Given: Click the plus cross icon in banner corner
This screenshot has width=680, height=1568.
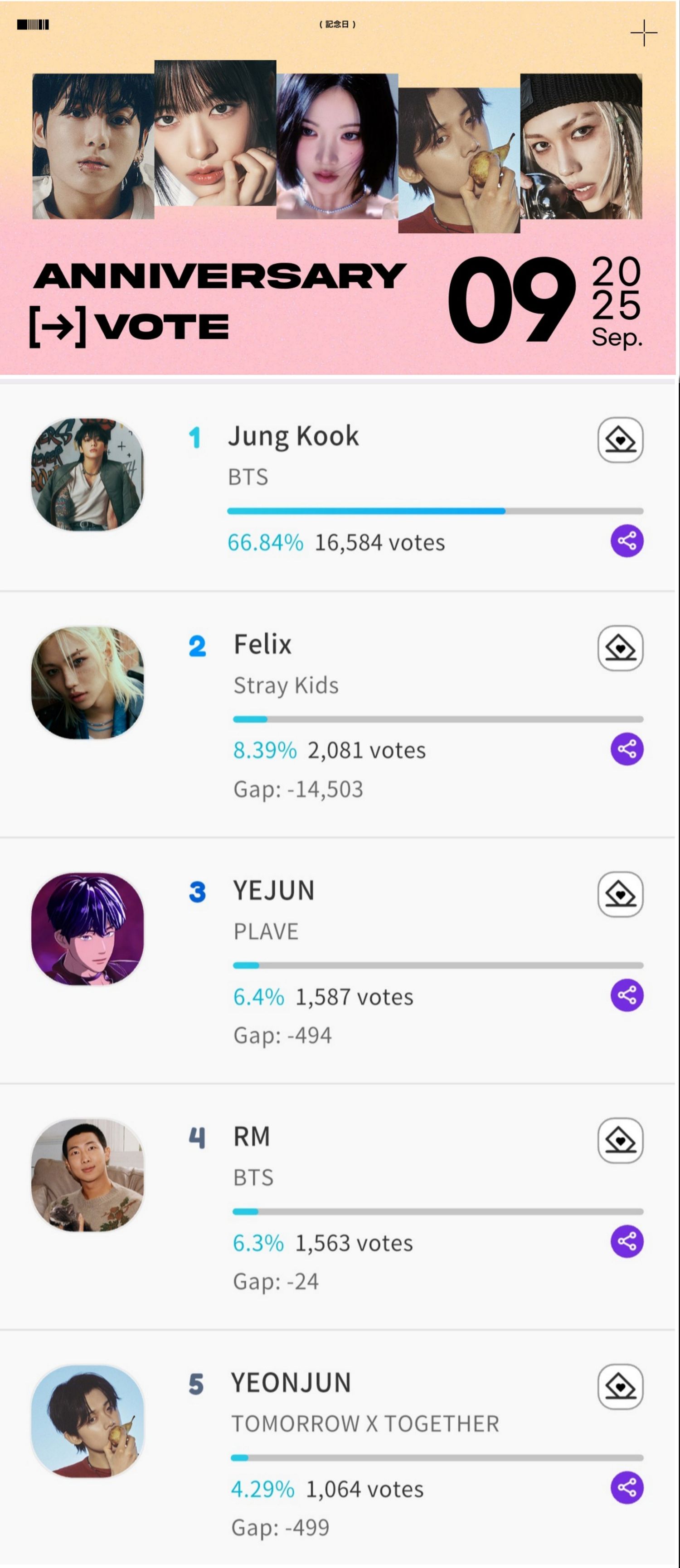Looking at the screenshot, I should click(643, 33).
